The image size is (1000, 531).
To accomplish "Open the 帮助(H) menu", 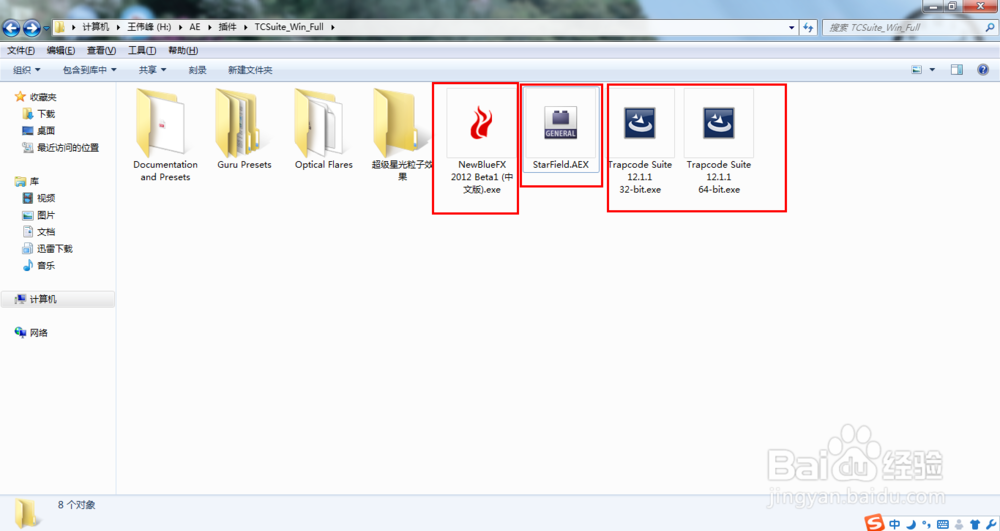I will click(183, 50).
